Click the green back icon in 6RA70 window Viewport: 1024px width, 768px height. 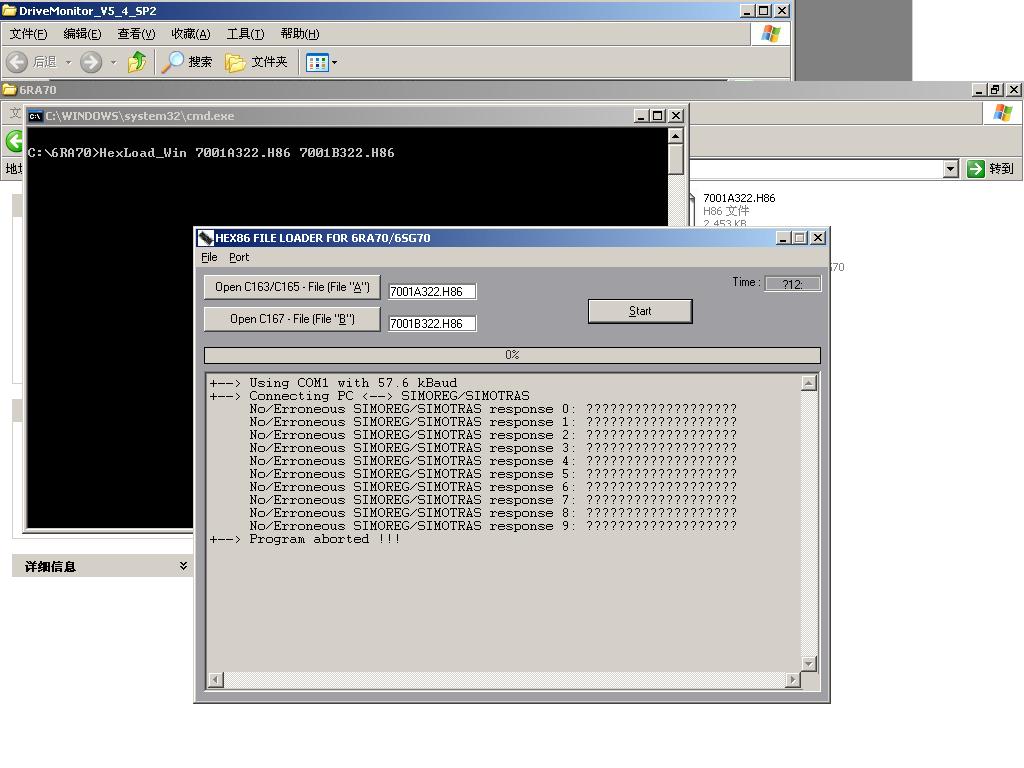(14, 140)
